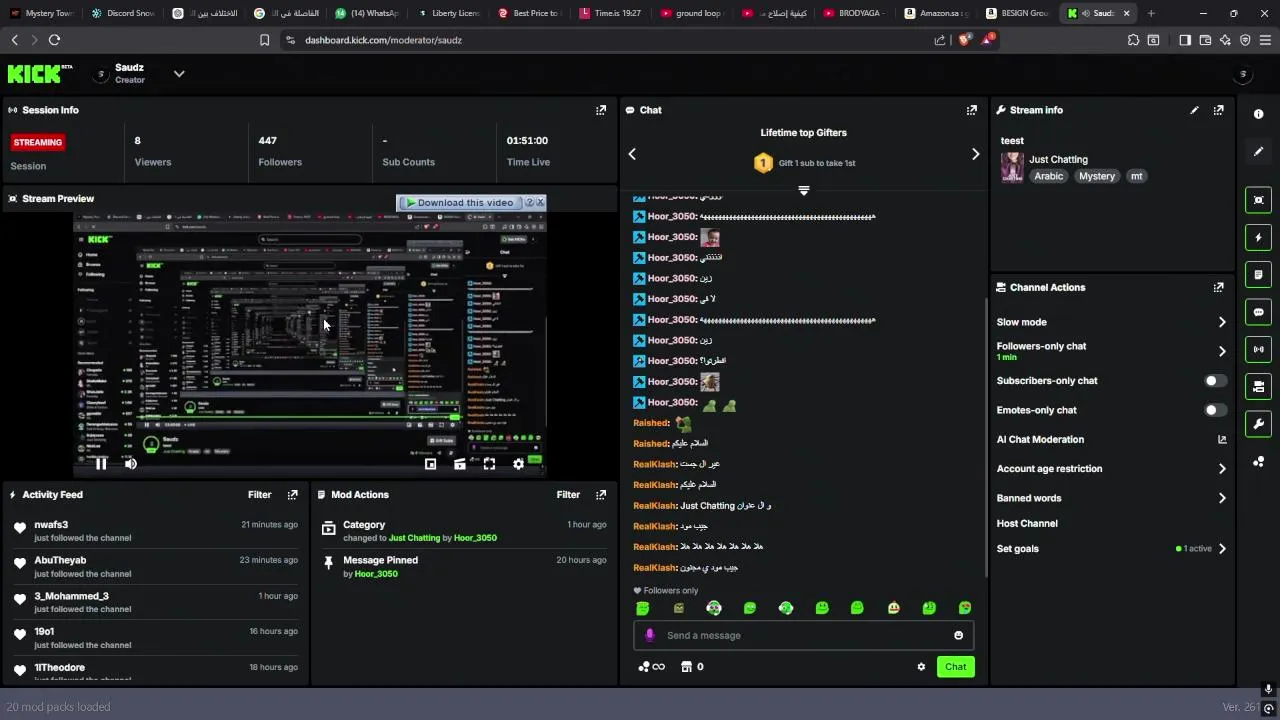
Task: Open broadcast signal icon in right sidebar
Action: click(1259, 349)
